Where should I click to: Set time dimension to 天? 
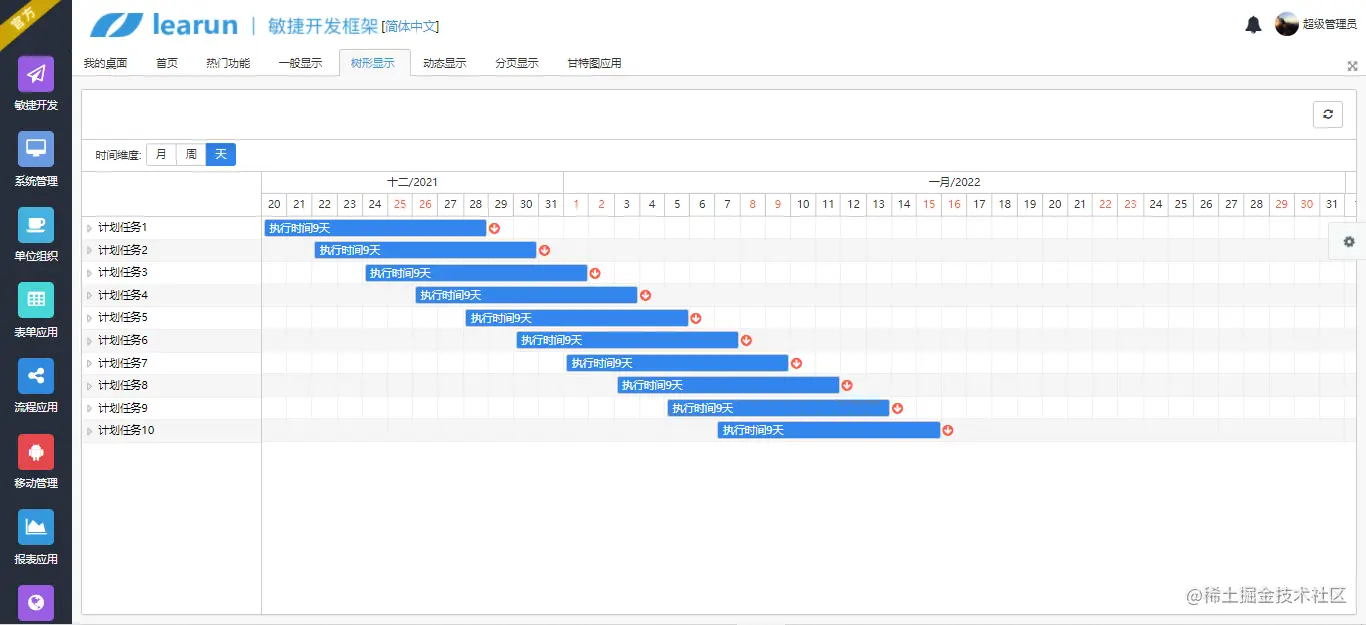click(221, 154)
